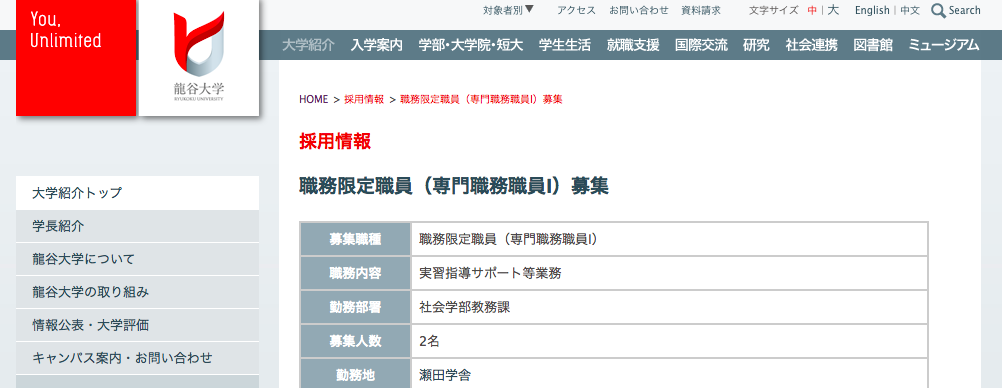Viewport: 1002px width, 388px height.
Task: Set font size to 中
Action: pos(812,10)
